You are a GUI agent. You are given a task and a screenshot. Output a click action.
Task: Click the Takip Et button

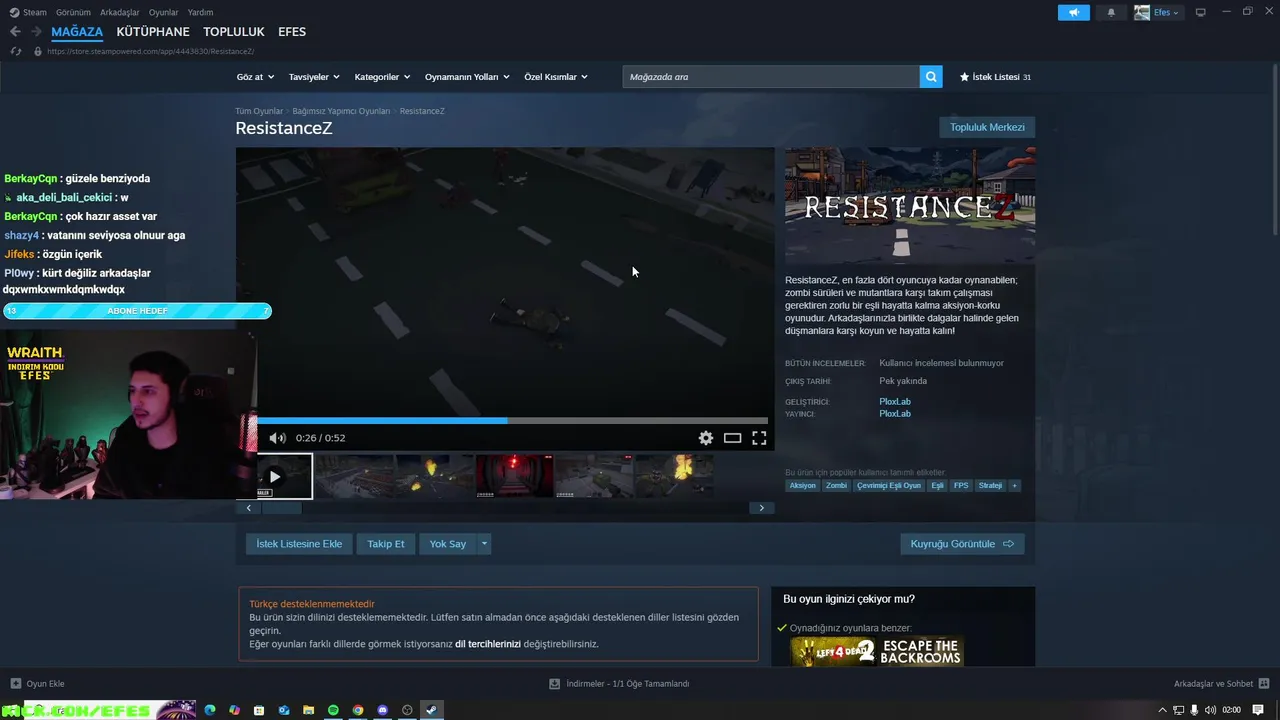pos(386,544)
